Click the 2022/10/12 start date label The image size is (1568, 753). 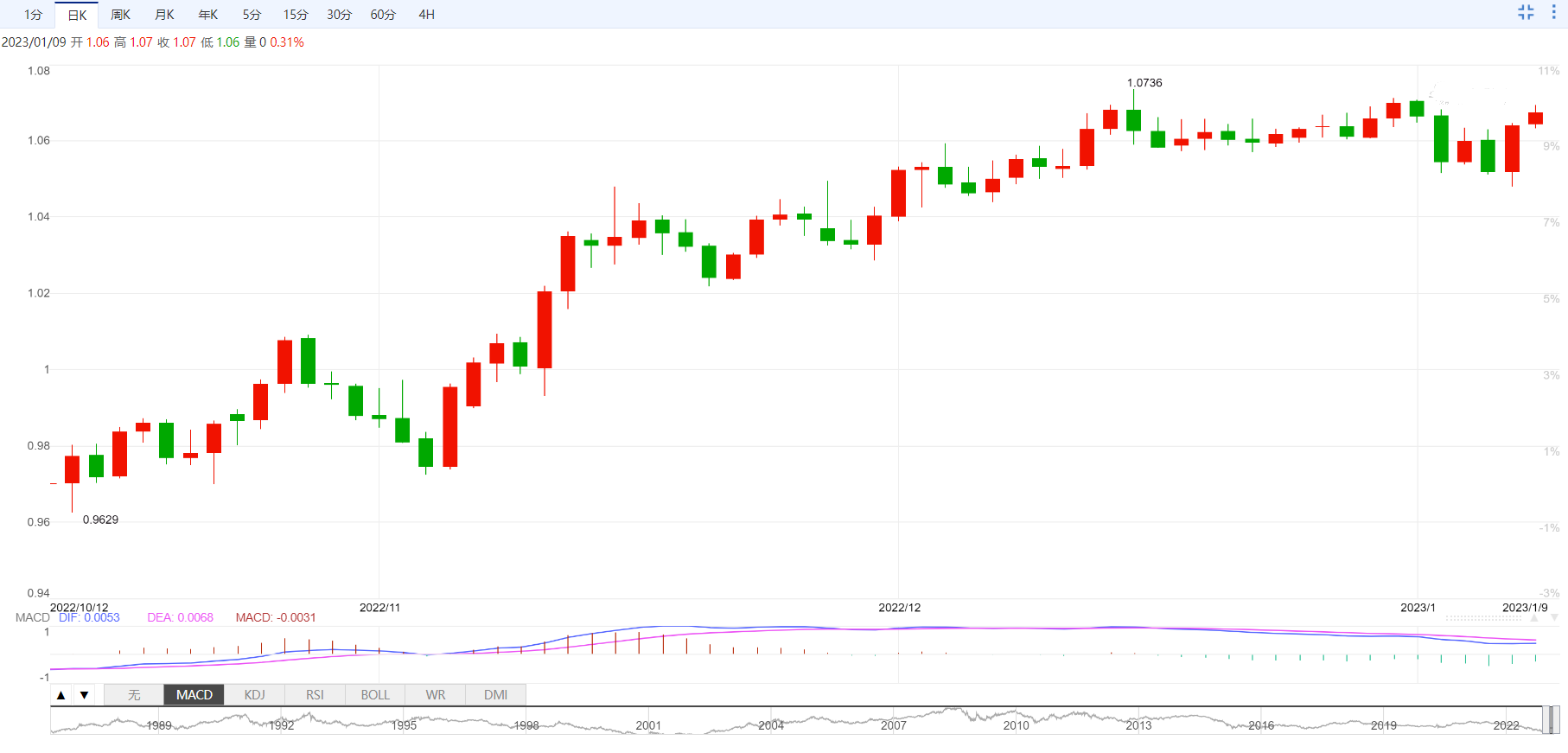tap(80, 608)
